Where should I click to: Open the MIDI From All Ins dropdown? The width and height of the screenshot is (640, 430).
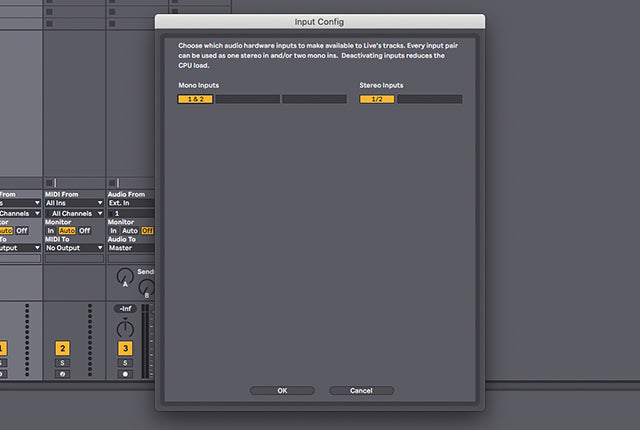pyautogui.click(x=74, y=203)
